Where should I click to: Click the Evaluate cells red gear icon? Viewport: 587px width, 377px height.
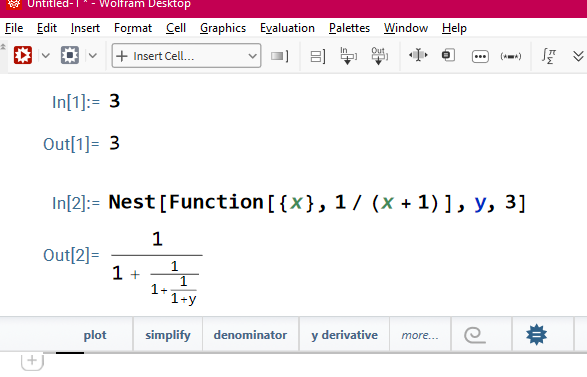22,55
